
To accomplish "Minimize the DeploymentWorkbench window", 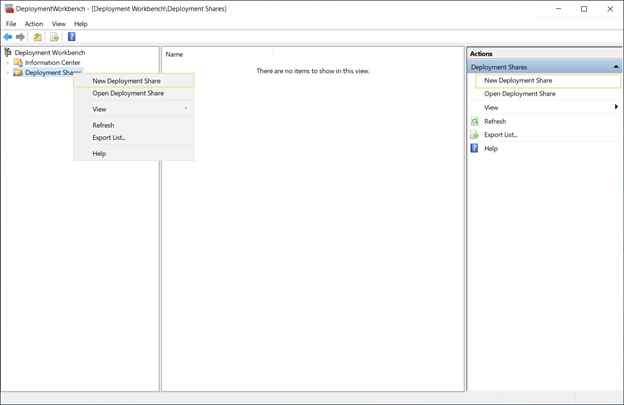I will [558, 9].
